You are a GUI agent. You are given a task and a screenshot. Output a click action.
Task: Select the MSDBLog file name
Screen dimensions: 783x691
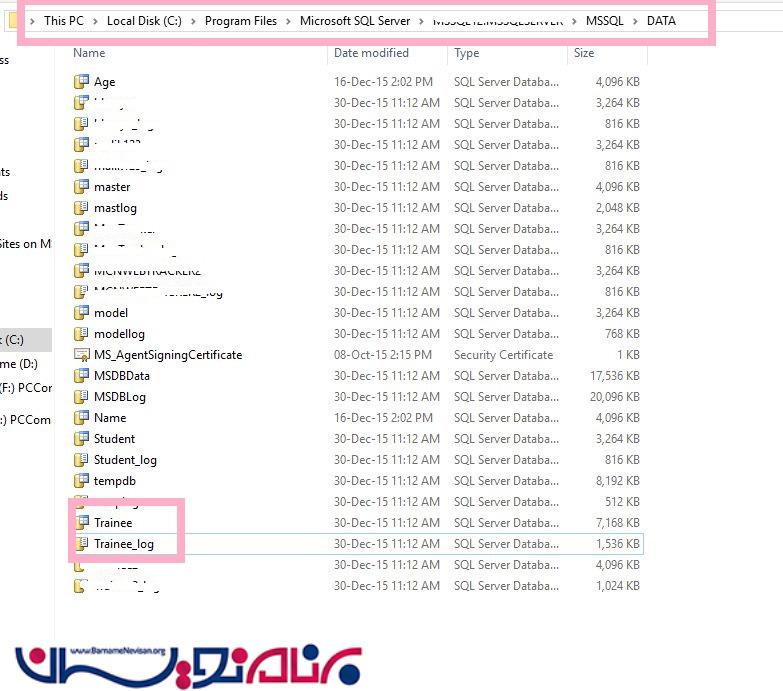click(120, 397)
